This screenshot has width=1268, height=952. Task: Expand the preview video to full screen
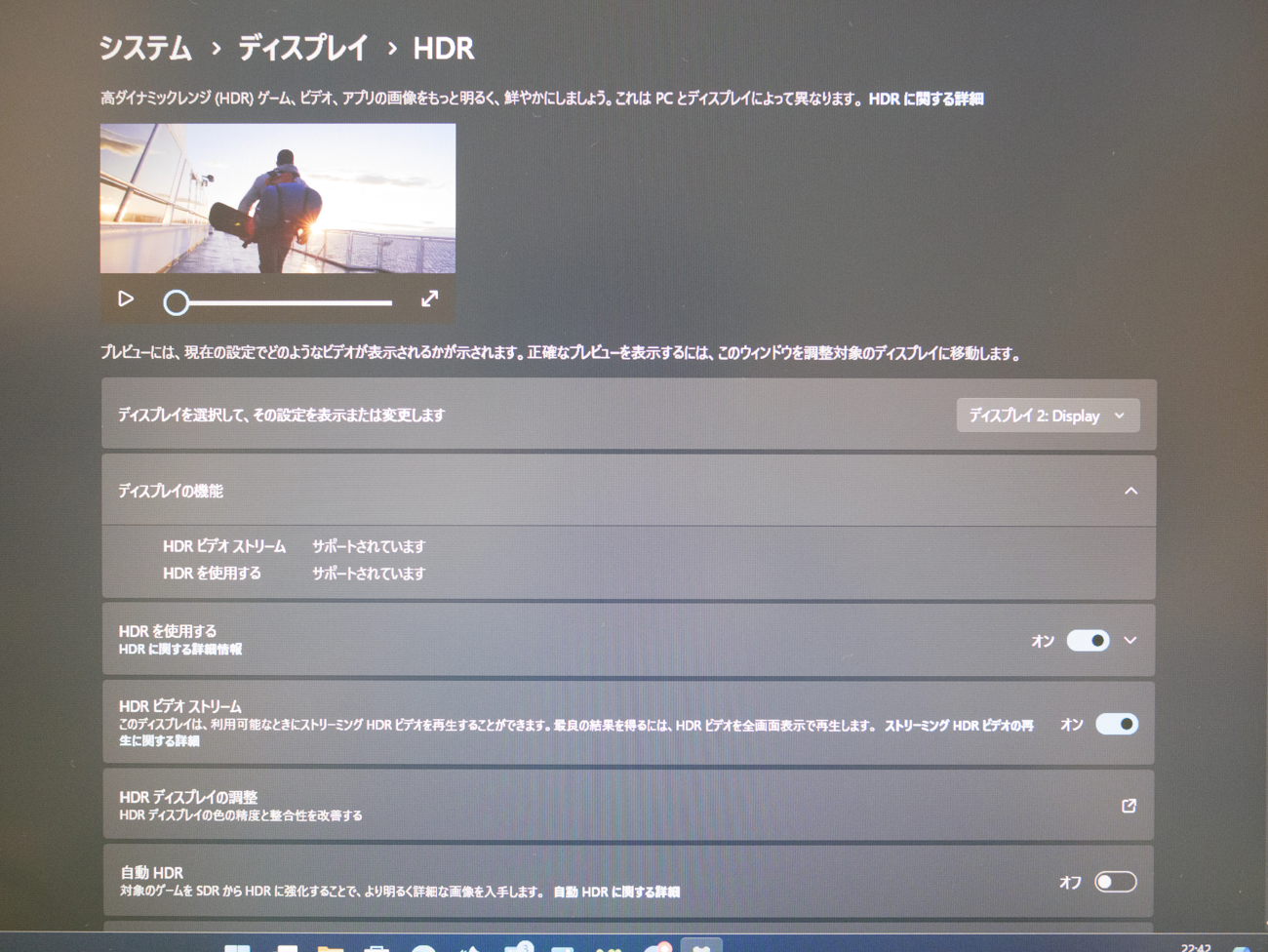point(430,299)
